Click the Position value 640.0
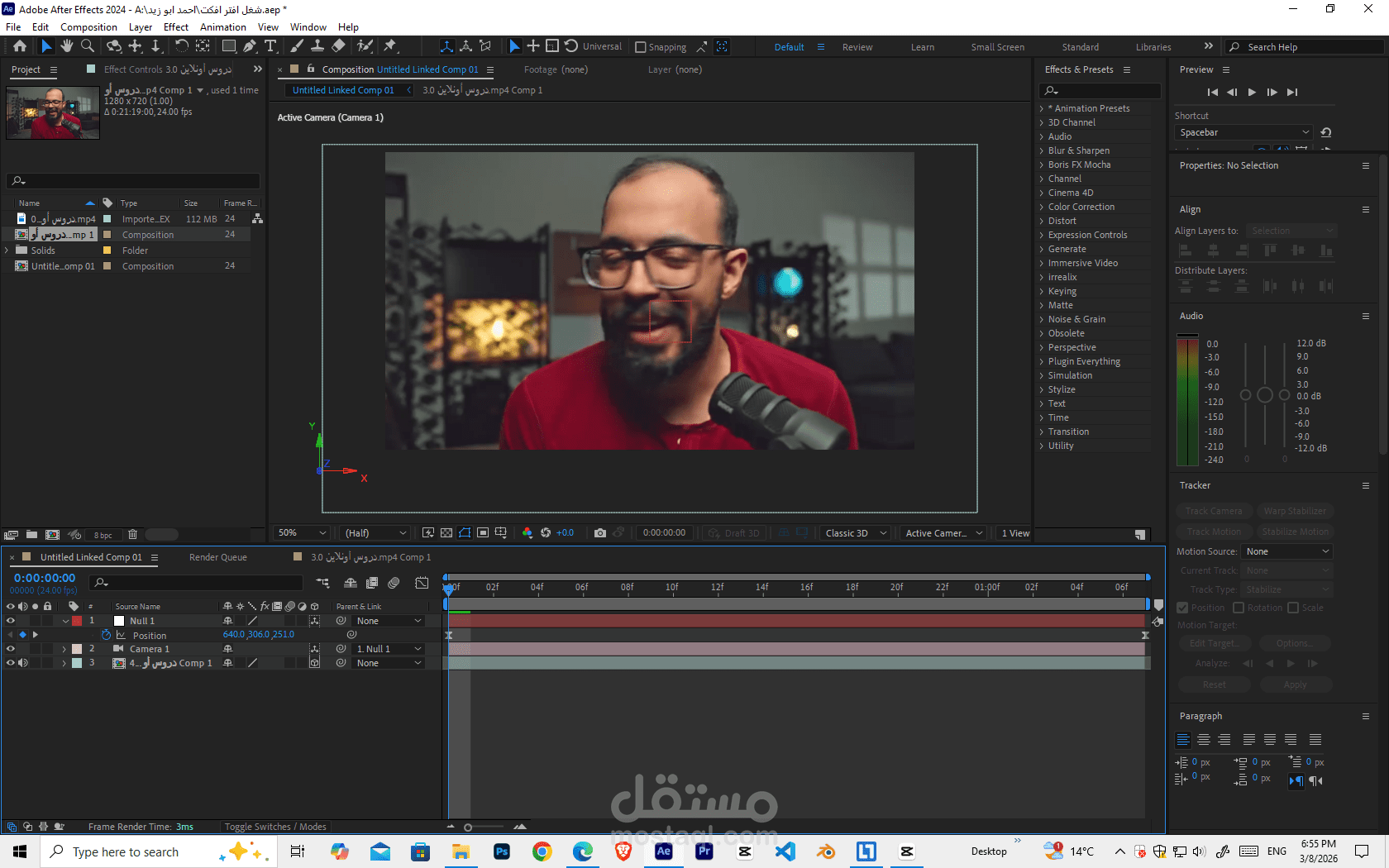1389x868 pixels. point(234,635)
